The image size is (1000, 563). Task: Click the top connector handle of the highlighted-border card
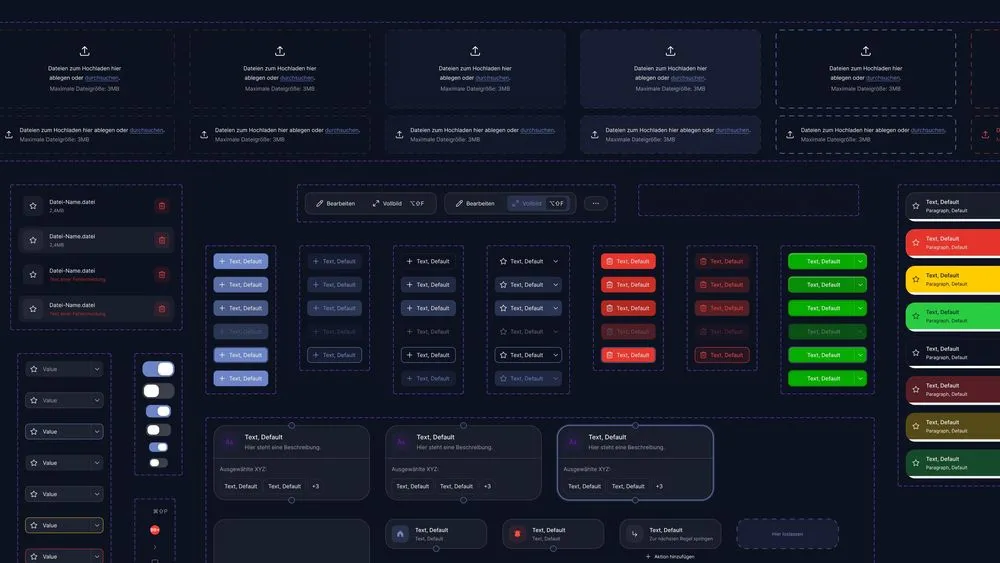[635, 425]
